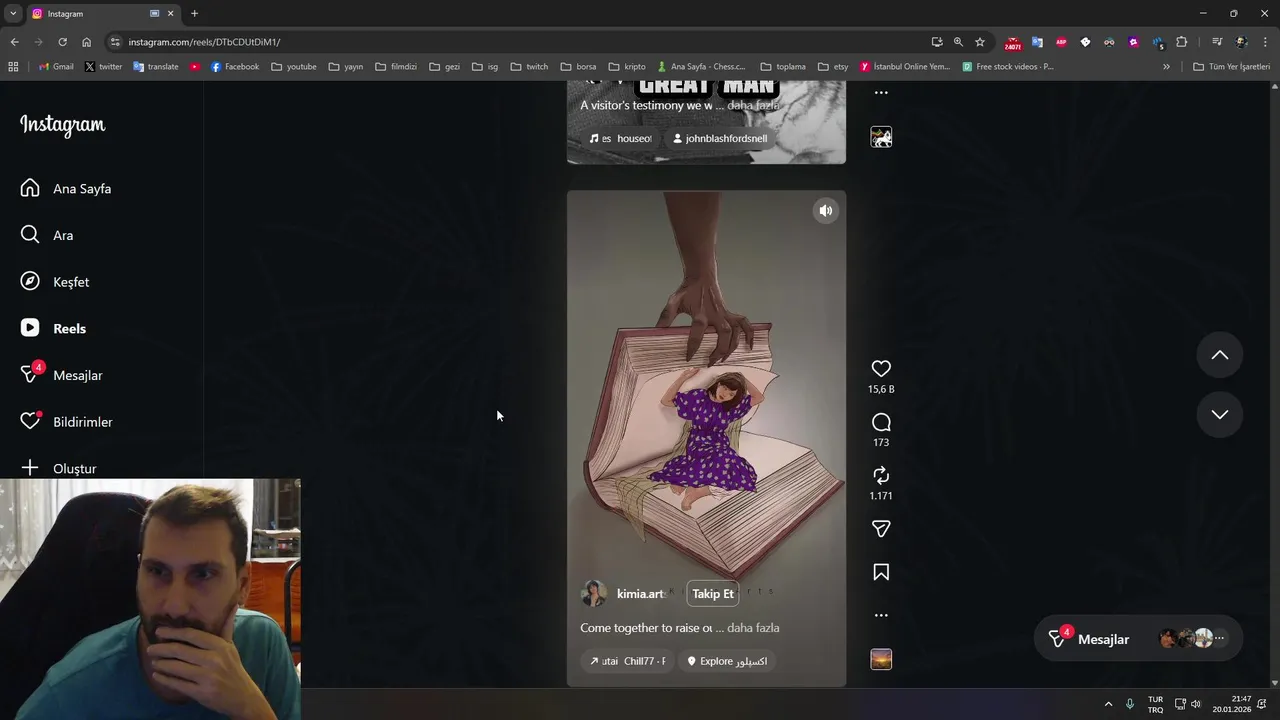Open more options for the upper reel
The image size is (1280, 720).
tap(881, 92)
